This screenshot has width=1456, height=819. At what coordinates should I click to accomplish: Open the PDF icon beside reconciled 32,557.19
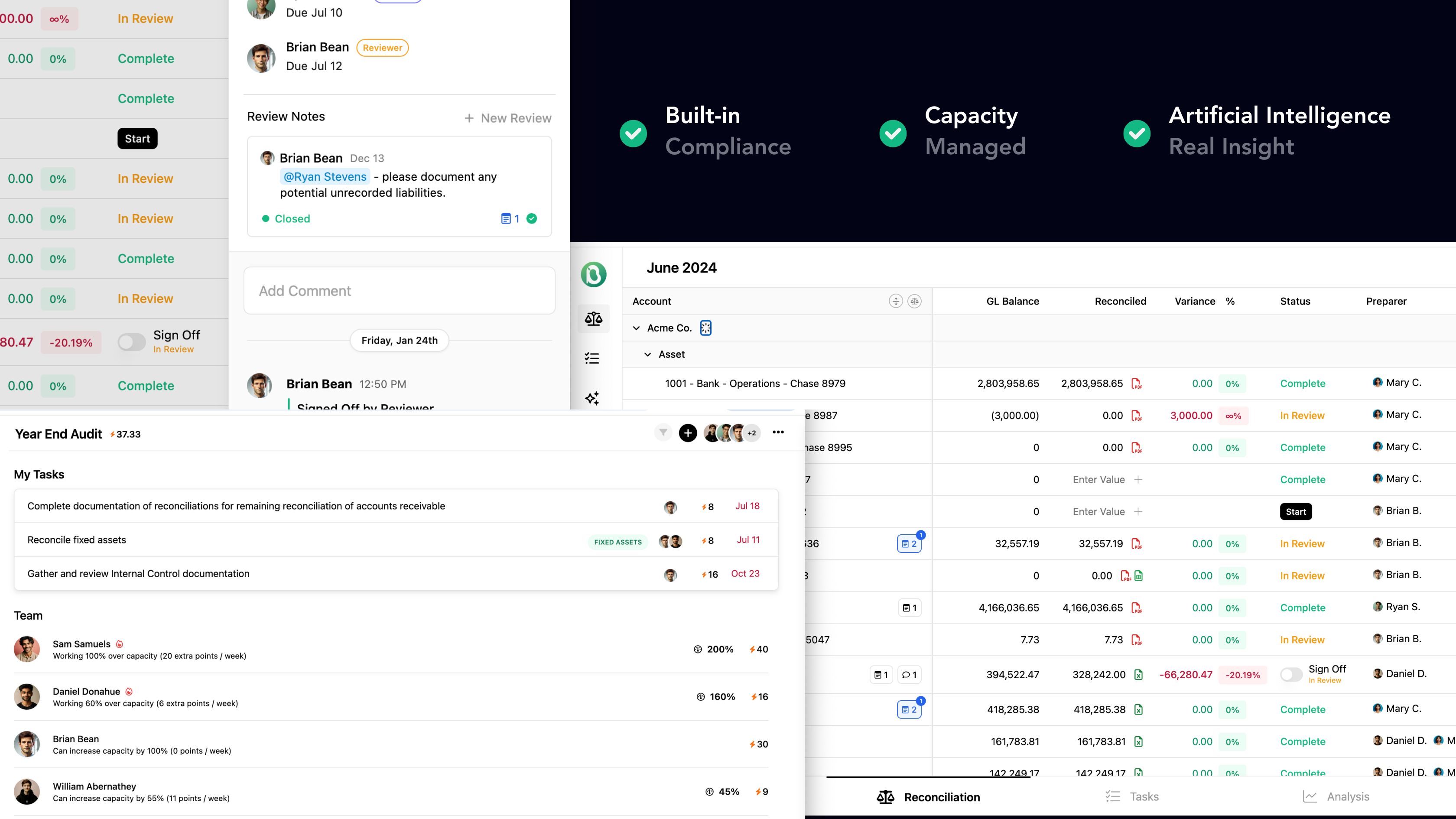pyautogui.click(x=1137, y=544)
